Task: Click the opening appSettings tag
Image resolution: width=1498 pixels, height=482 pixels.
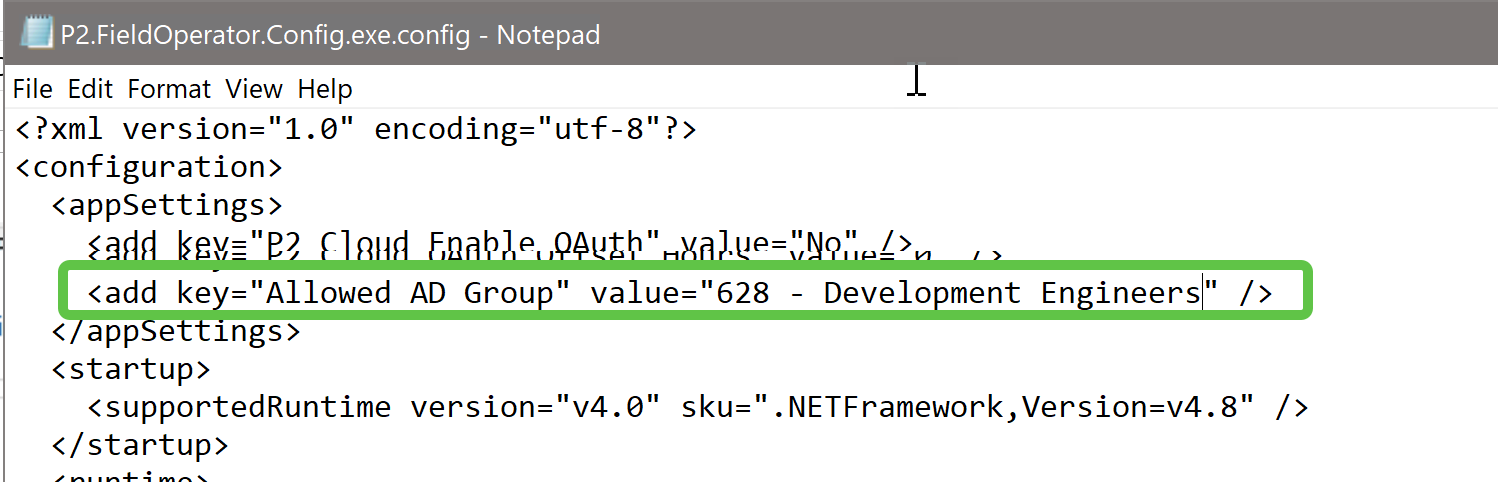Action: tap(167, 205)
